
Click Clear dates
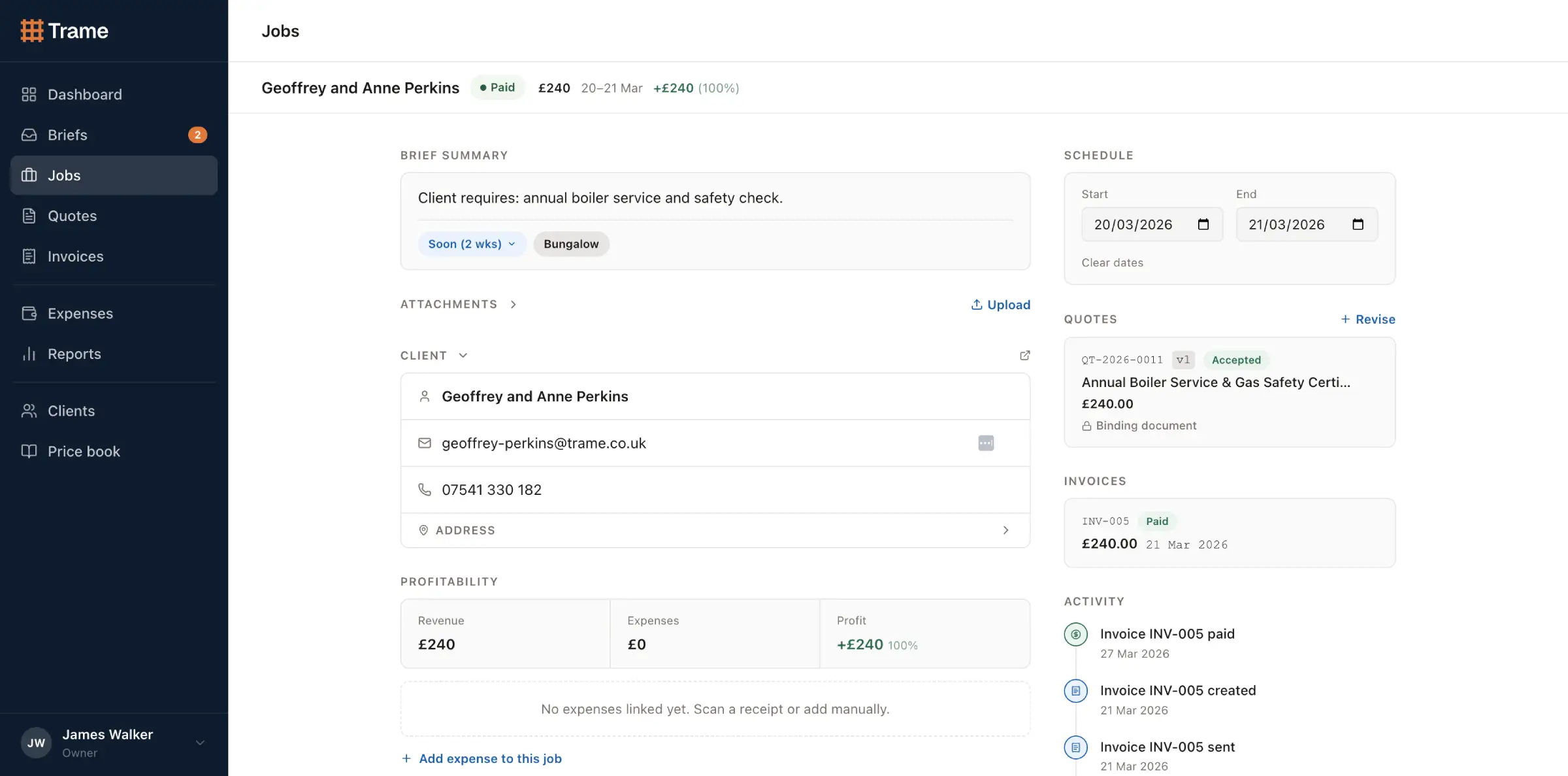(x=1112, y=263)
